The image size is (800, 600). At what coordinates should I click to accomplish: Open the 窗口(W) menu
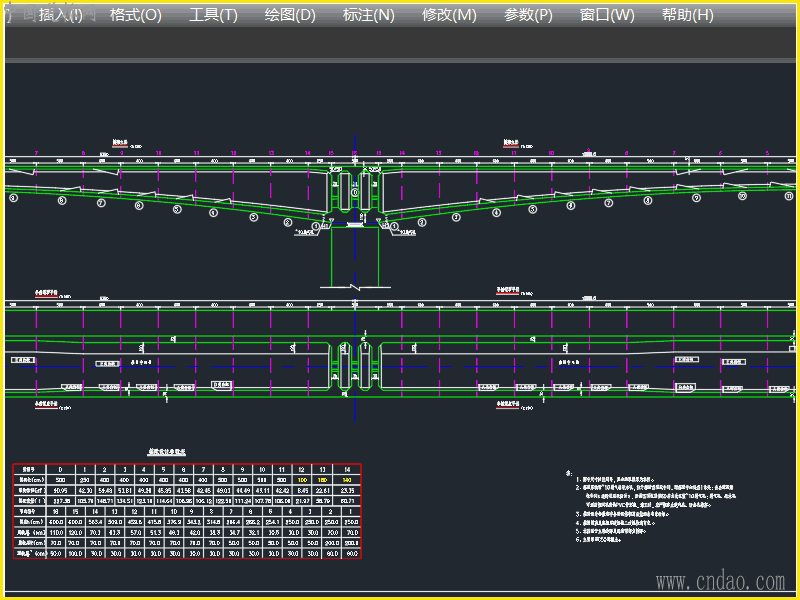[x=607, y=15]
